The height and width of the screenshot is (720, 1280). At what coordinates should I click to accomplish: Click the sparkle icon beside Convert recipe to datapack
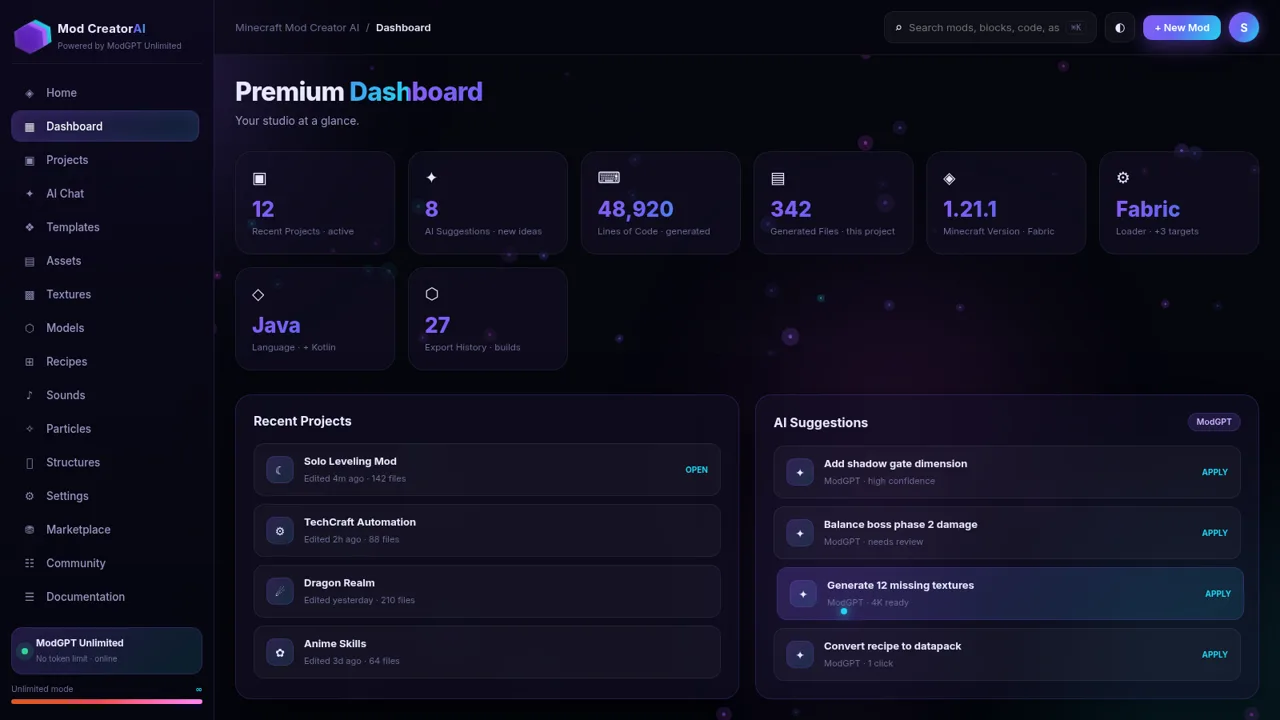(x=800, y=655)
